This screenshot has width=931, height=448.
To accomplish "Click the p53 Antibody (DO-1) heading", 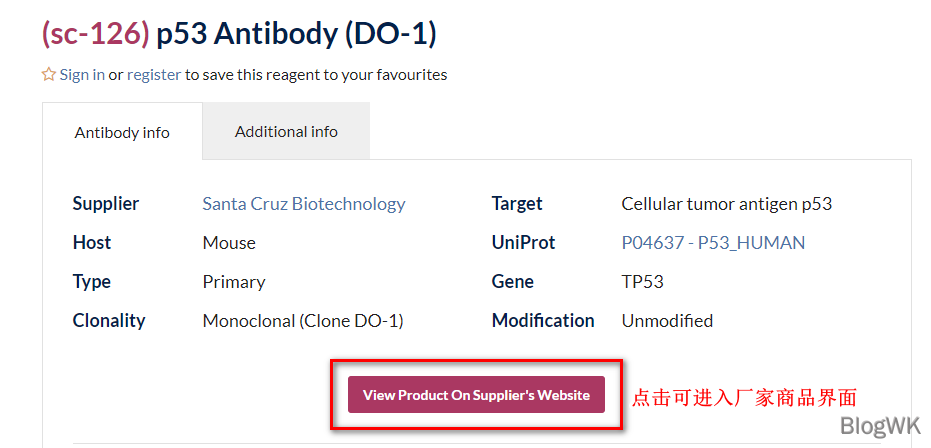I will click(296, 34).
